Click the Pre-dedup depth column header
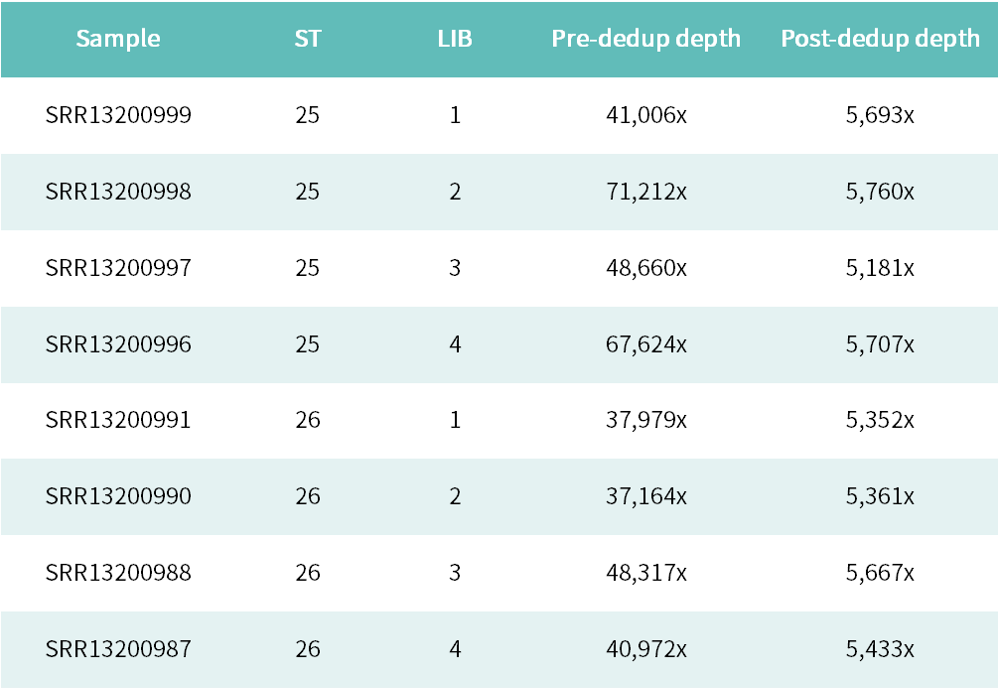 point(646,39)
